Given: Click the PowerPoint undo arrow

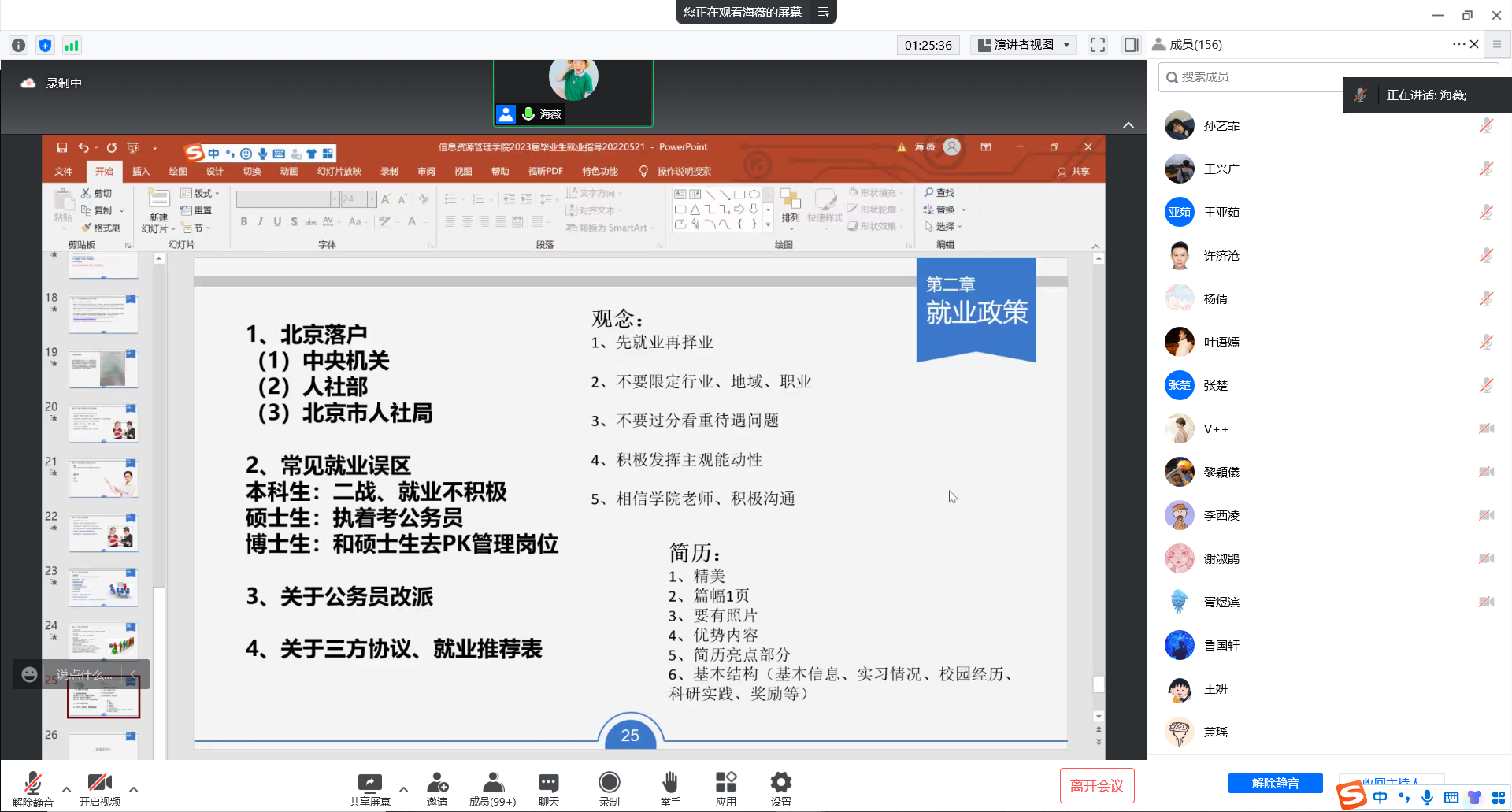Looking at the screenshot, I should coord(83,147).
